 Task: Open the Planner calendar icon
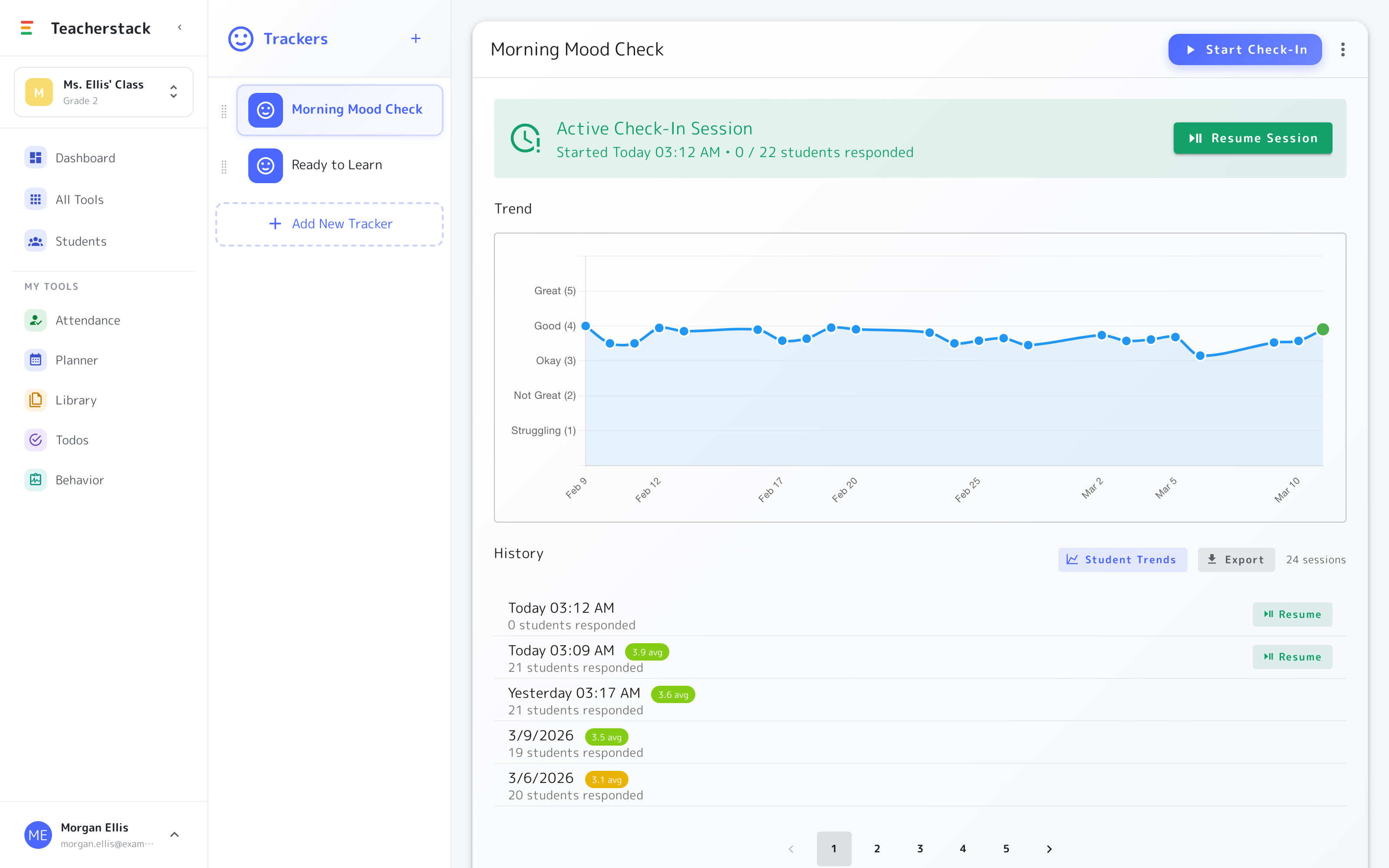(35, 360)
